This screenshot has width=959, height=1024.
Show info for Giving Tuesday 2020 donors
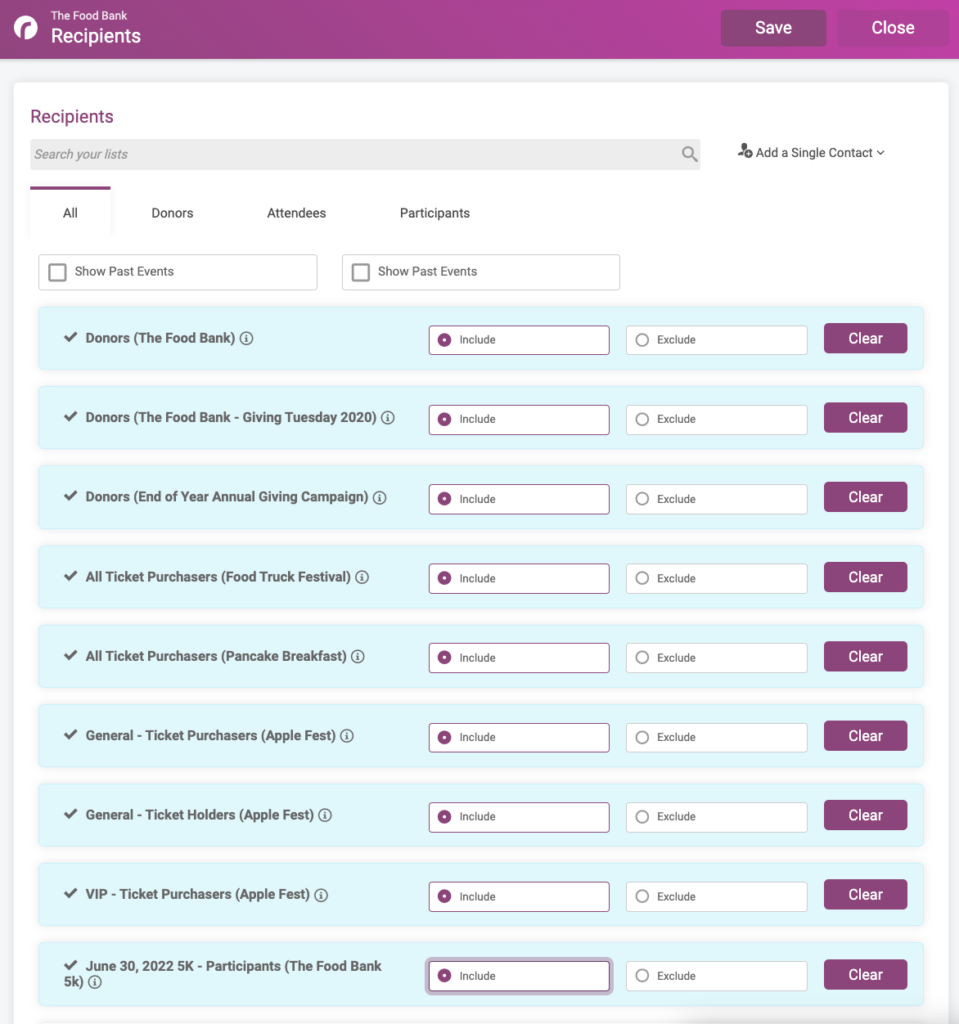pos(388,418)
